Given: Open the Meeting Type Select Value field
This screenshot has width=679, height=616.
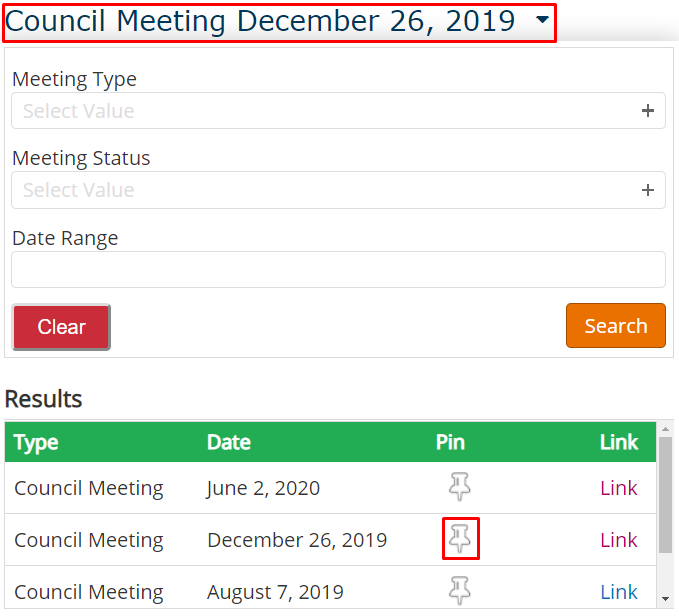Looking at the screenshot, I should 338,111.
